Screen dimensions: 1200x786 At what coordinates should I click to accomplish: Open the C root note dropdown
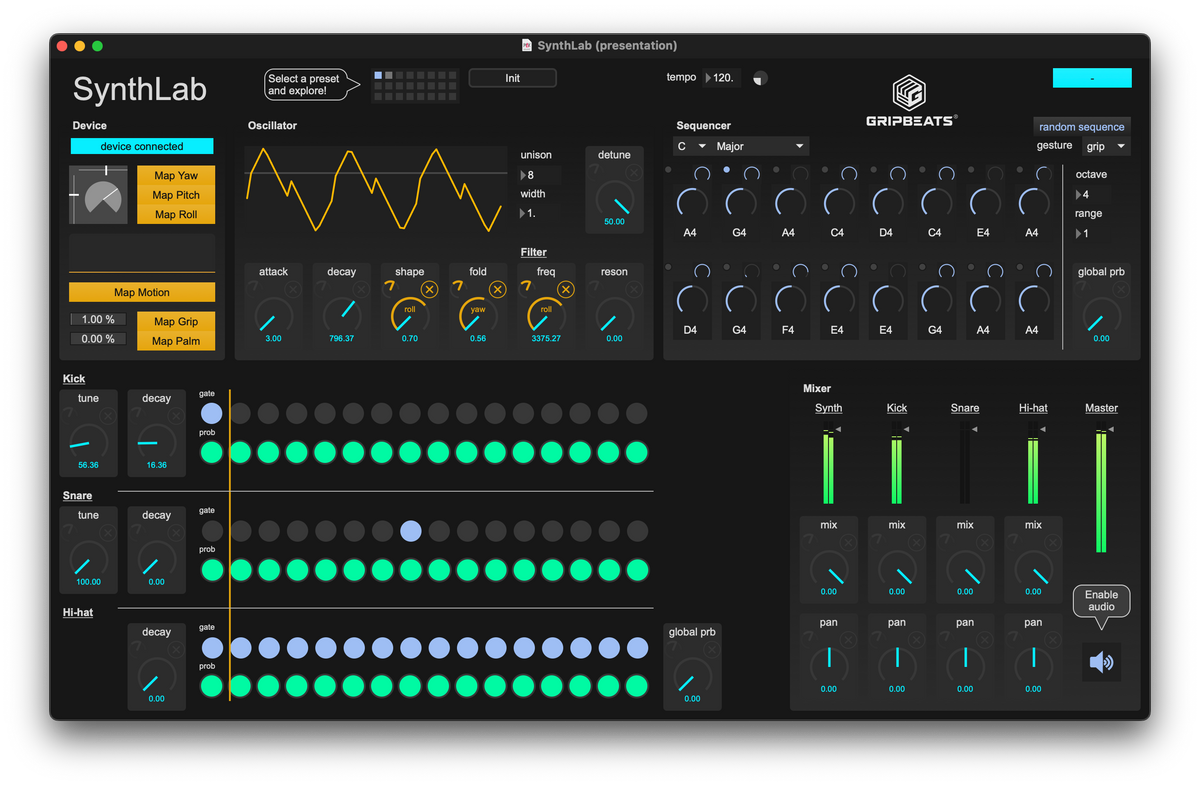coord(691,146)
